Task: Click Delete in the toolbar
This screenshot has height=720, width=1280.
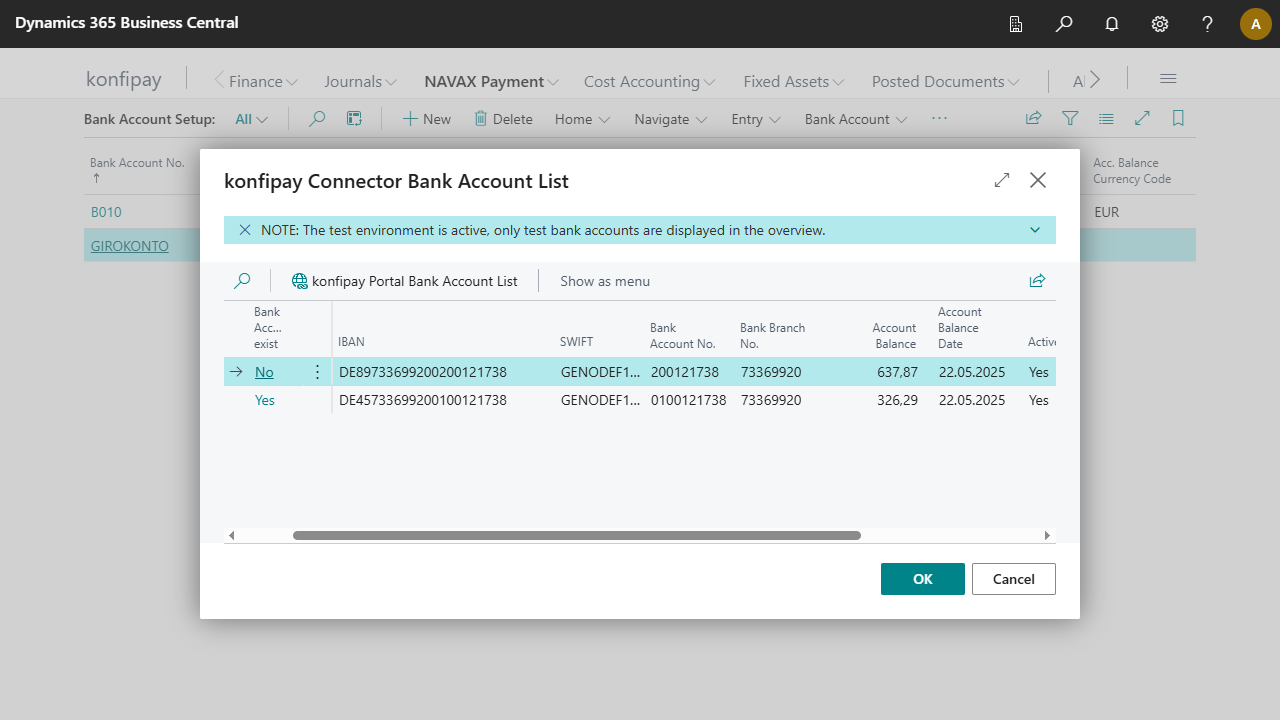Action: pyautogui.click(x=503, y=119)
